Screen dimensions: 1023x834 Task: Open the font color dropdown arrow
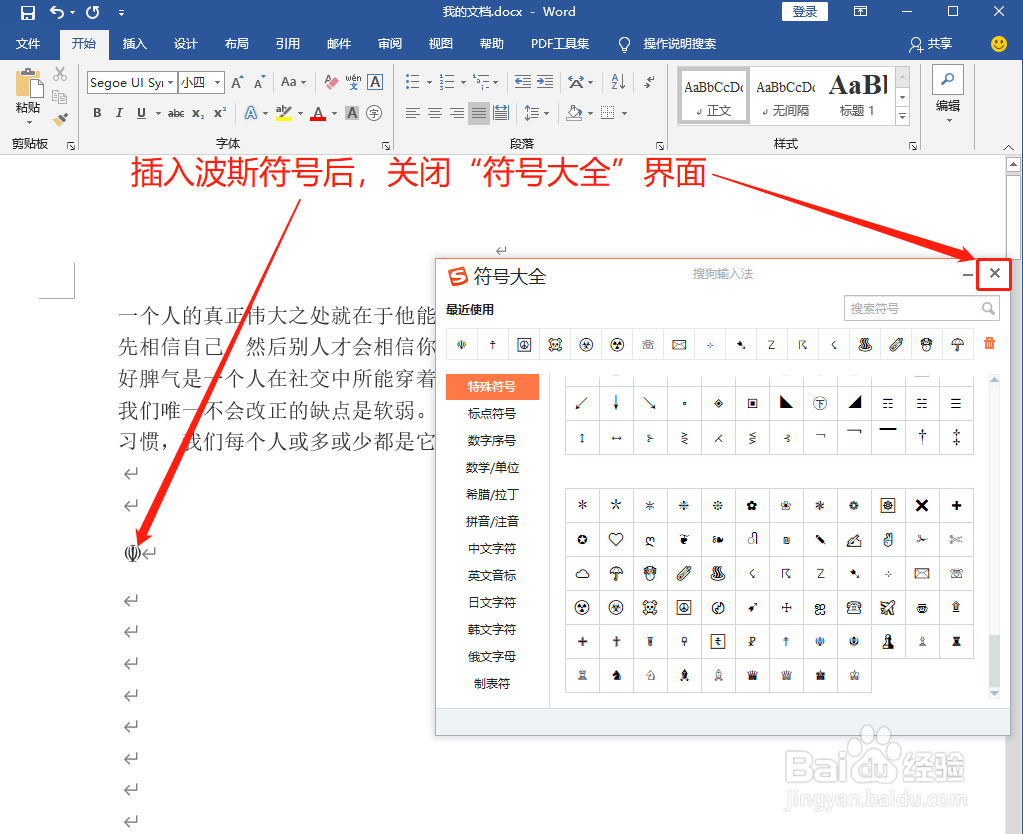point(335,114)
